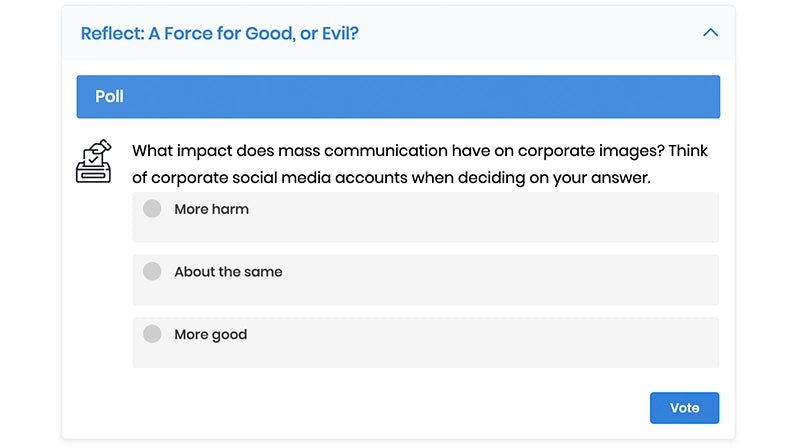Image resolution: width=795 pixels, height=448 pixels.
Task: Click the "Reflect: A Force for Good, or Evil?" title
Action: point(219,33)
